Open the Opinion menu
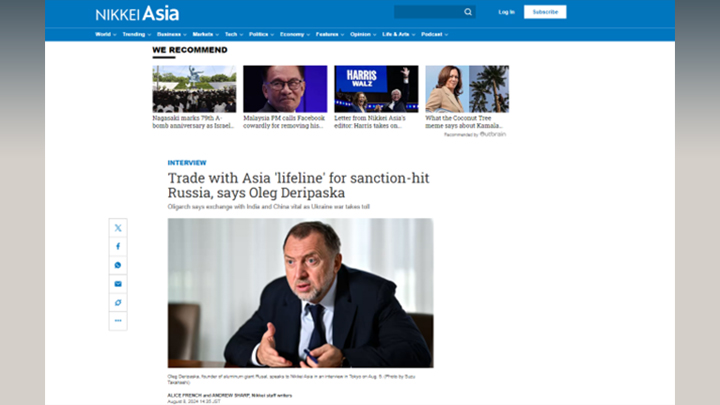720x405 pixels. 363,34
